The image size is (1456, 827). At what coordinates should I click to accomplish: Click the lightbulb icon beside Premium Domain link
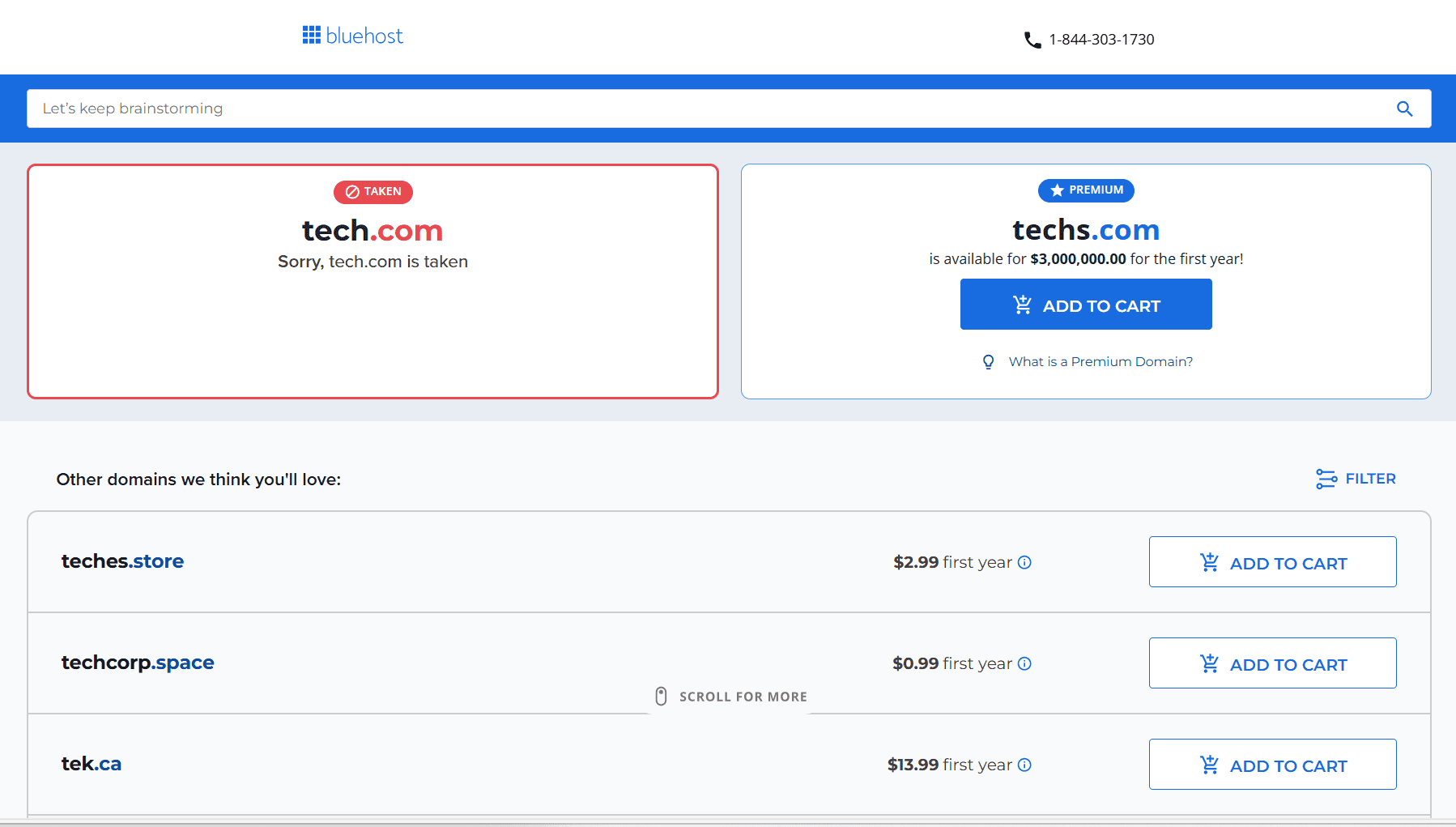pos(988,361)
